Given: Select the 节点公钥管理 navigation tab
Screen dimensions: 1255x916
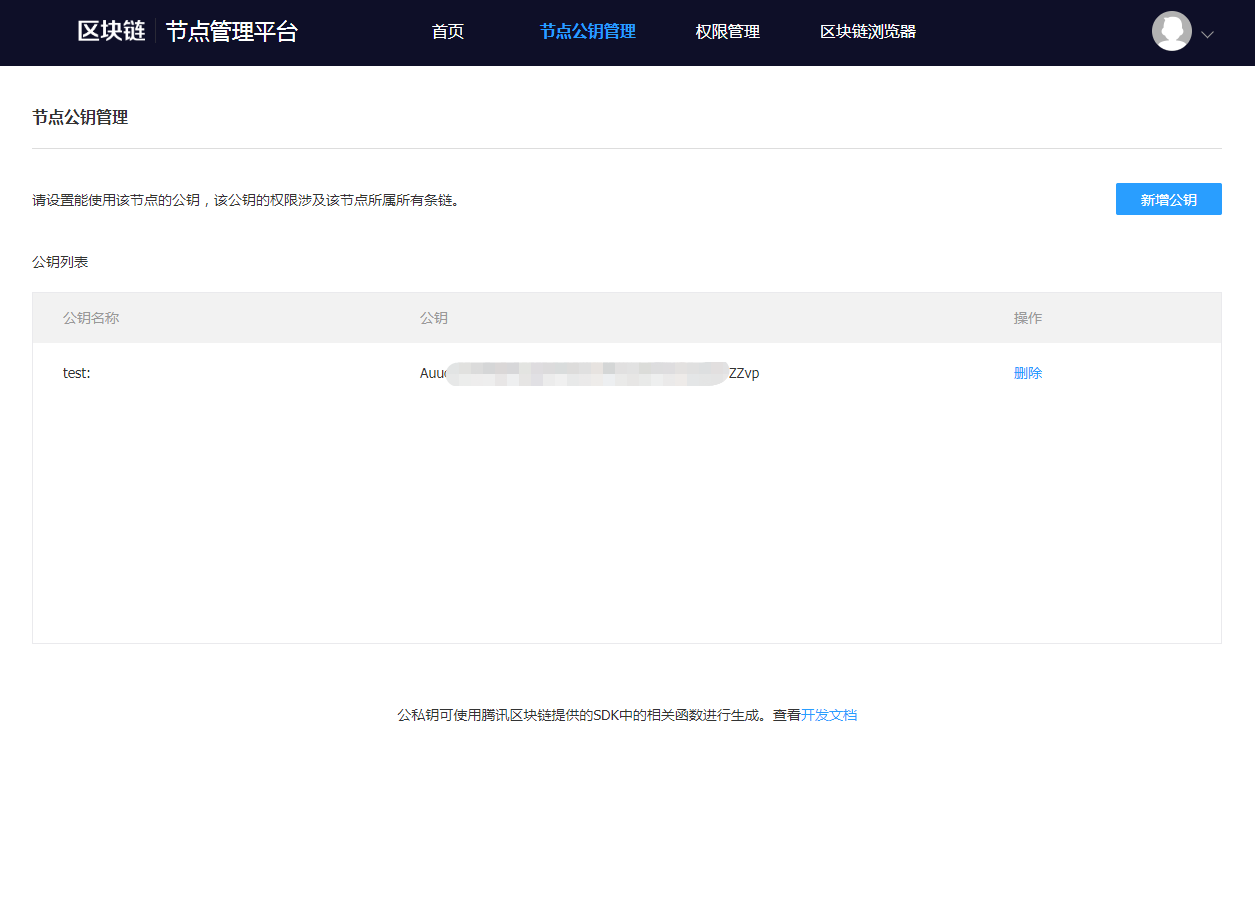Looking at the screenshot, I should click(x=587, y=32).
